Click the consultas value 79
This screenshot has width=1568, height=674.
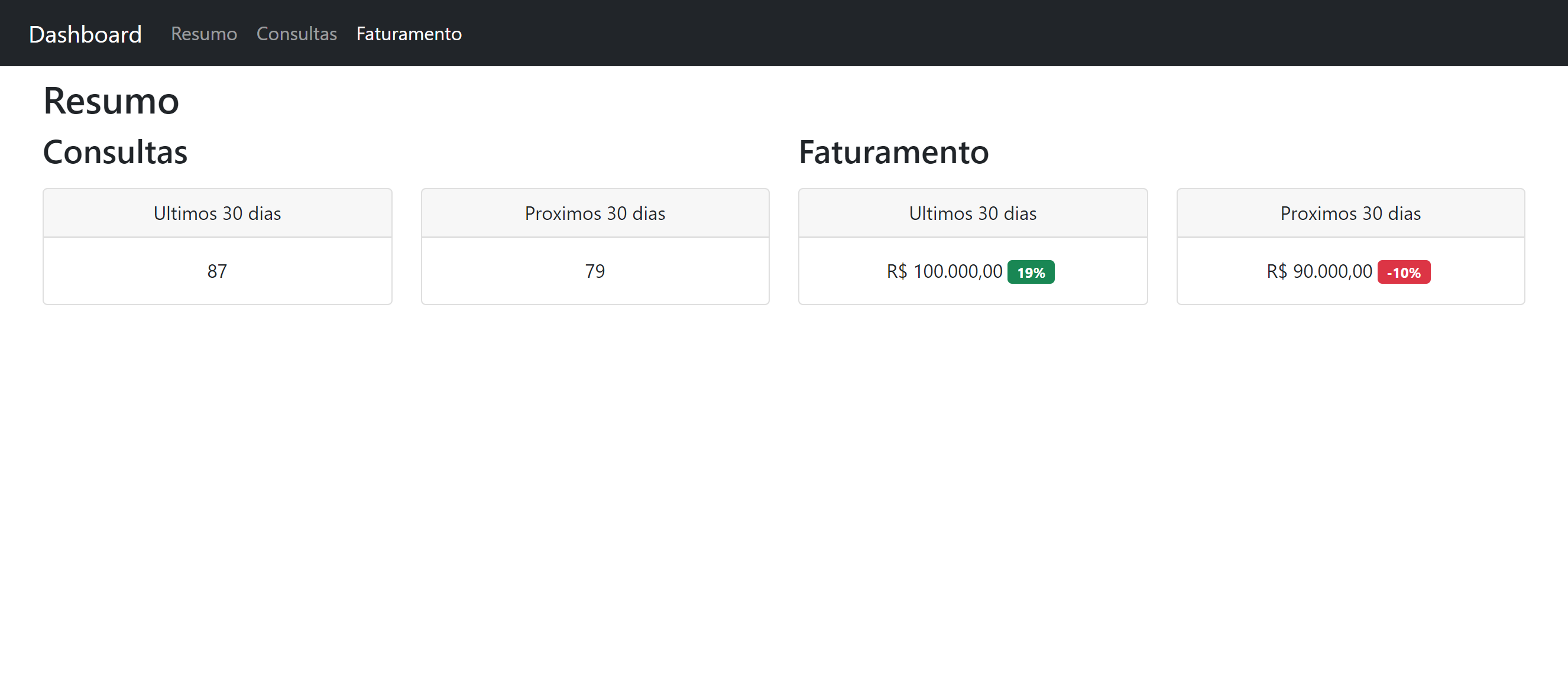point(595,271)
